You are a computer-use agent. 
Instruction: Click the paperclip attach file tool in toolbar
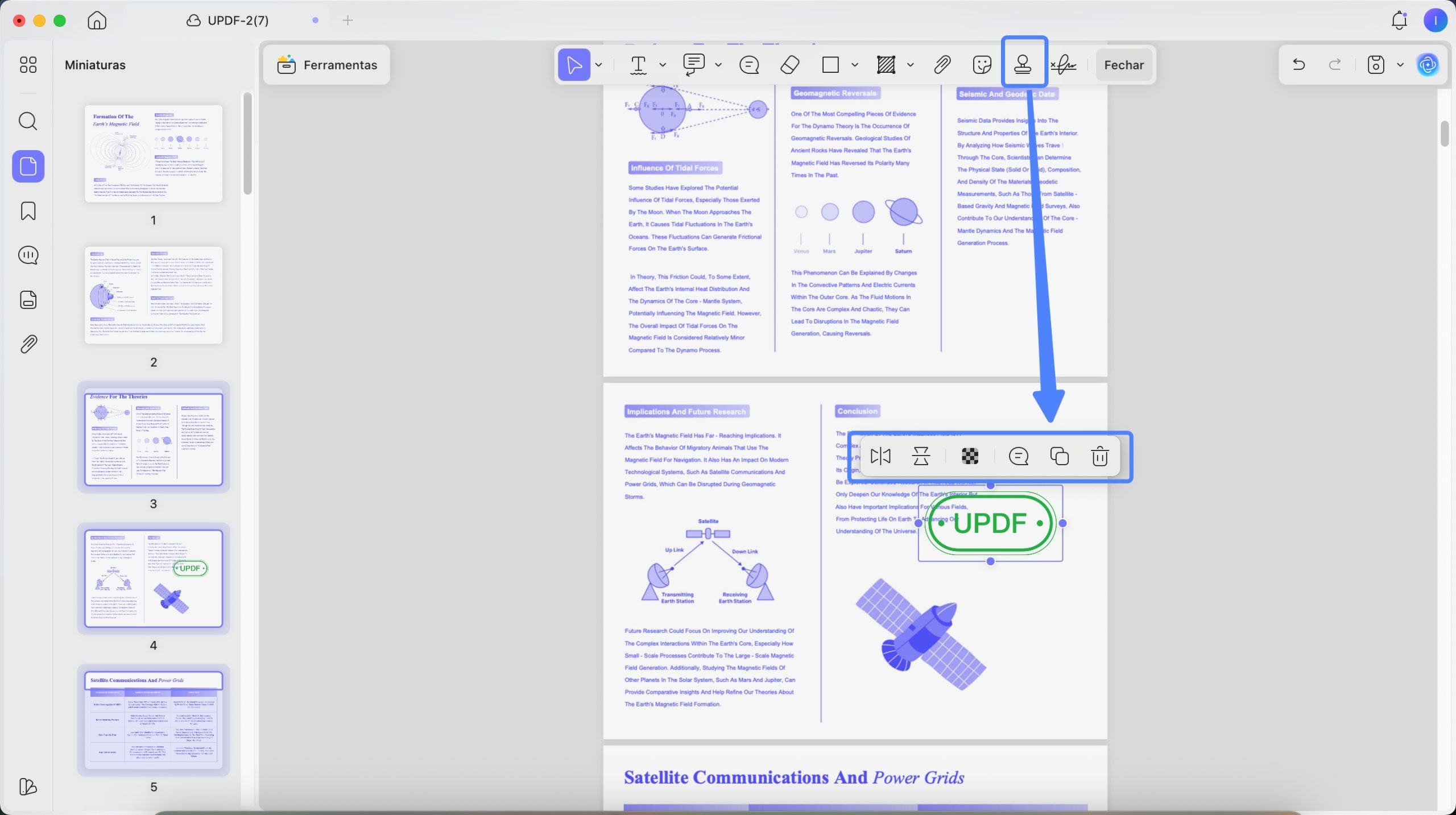coord(942,65)
